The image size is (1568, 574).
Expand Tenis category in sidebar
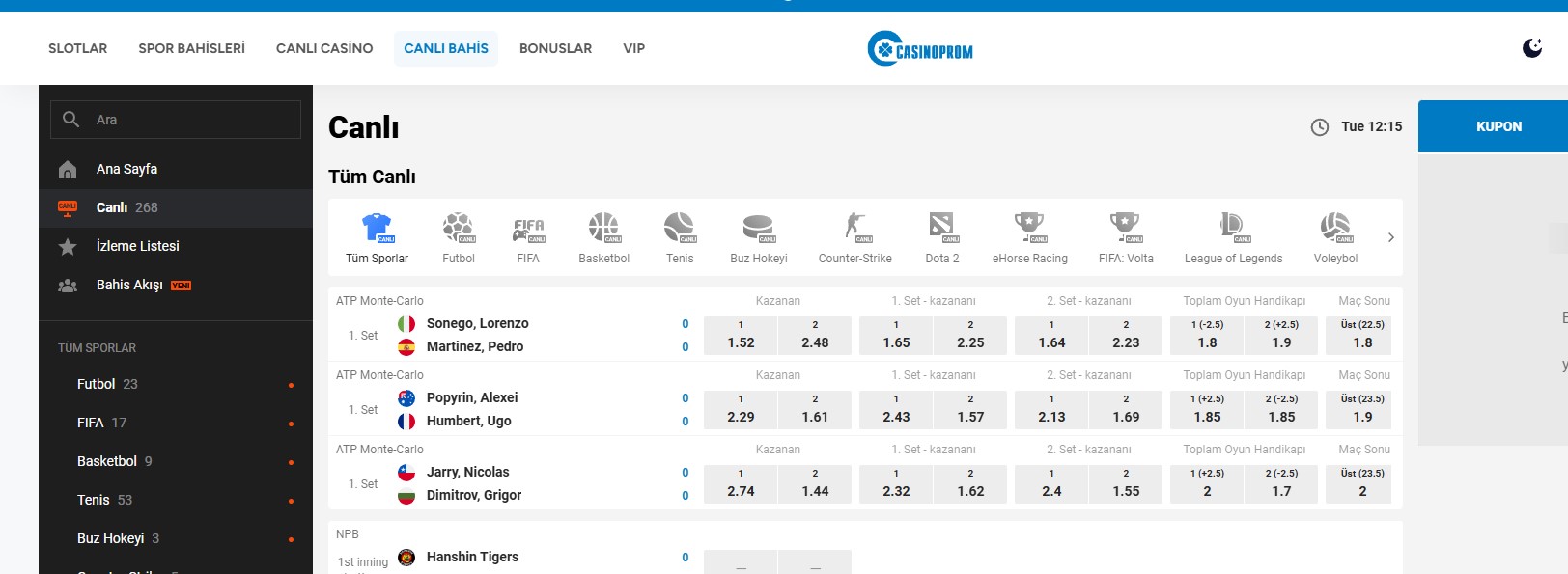[94, 500]
